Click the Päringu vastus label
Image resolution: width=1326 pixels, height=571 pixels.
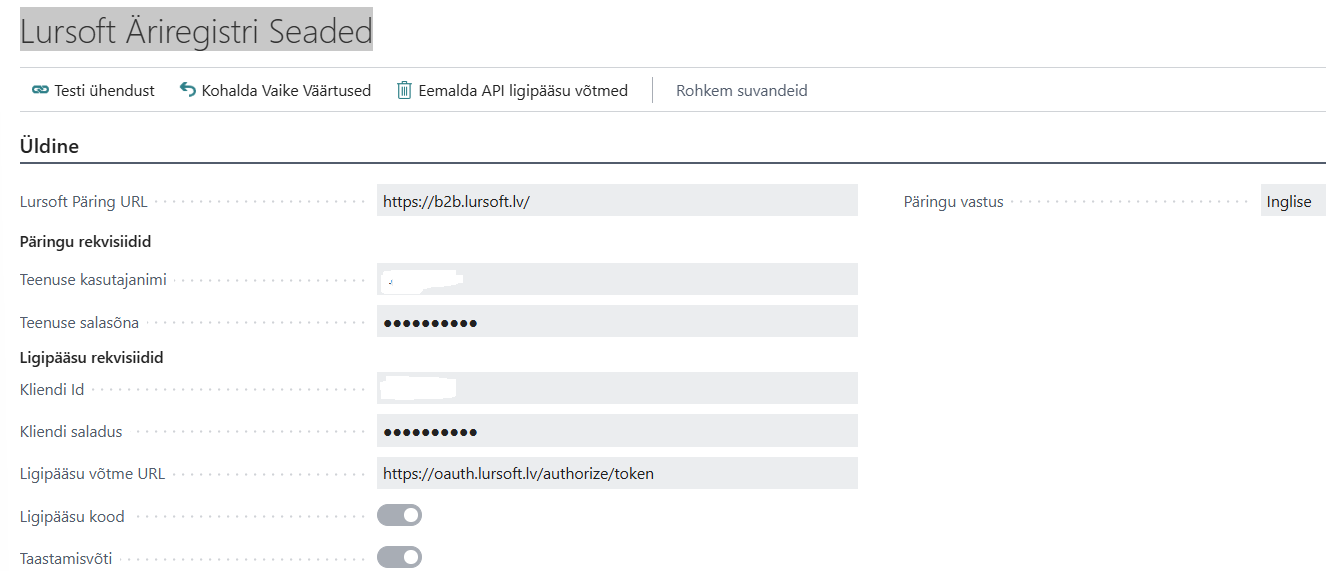(953, 201)
